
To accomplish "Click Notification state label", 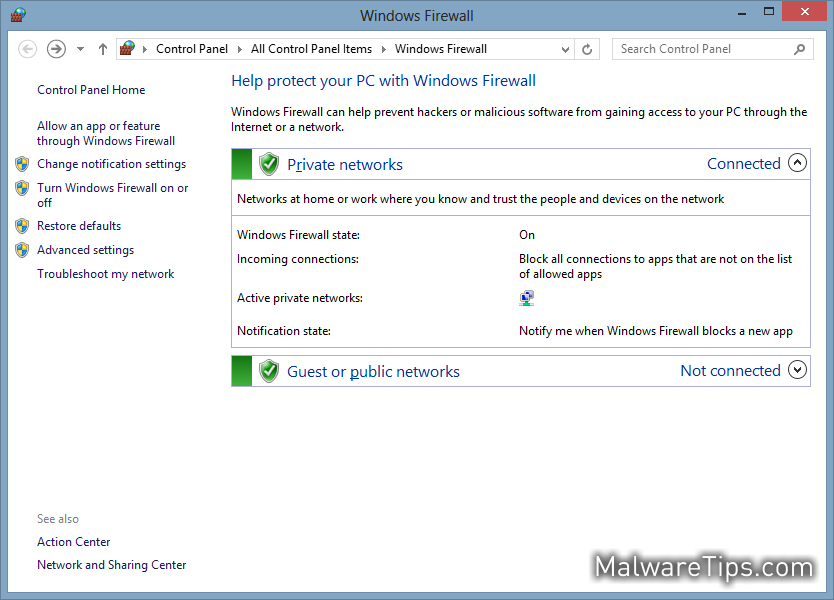I will point(284,331).
